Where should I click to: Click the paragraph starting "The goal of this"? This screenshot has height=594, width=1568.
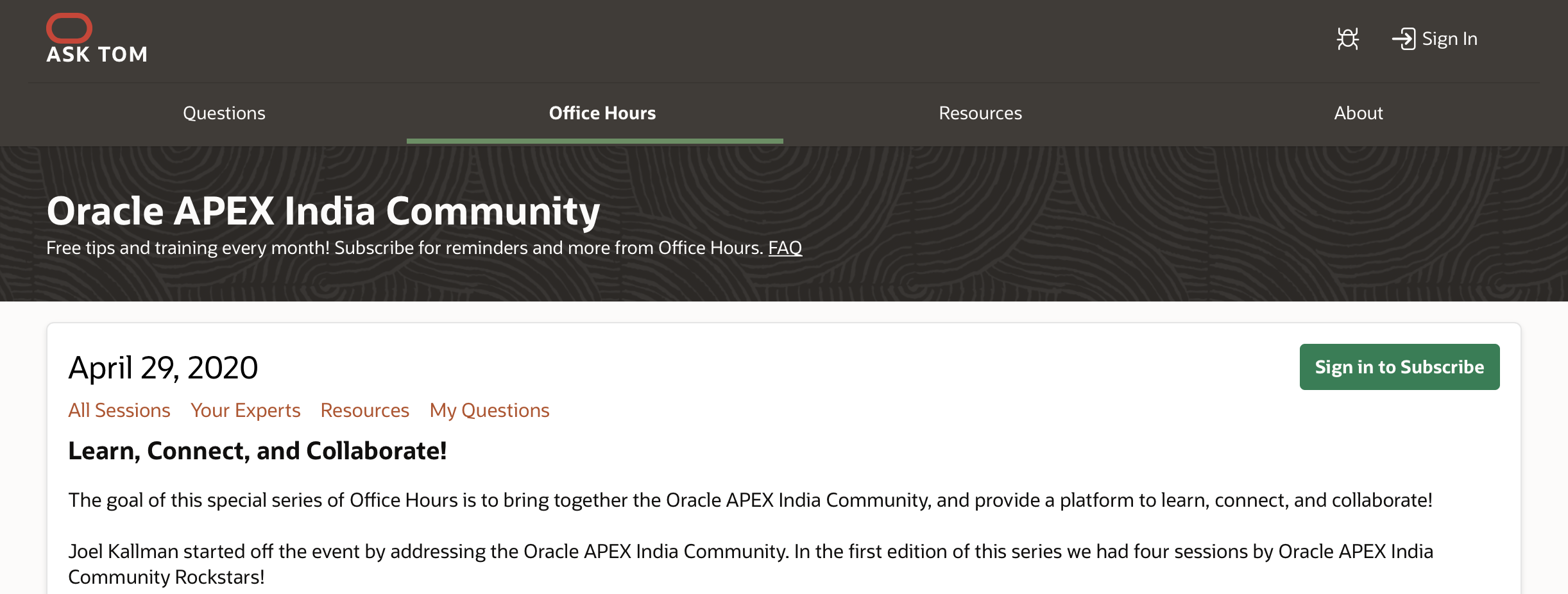(x=750, y=500)
